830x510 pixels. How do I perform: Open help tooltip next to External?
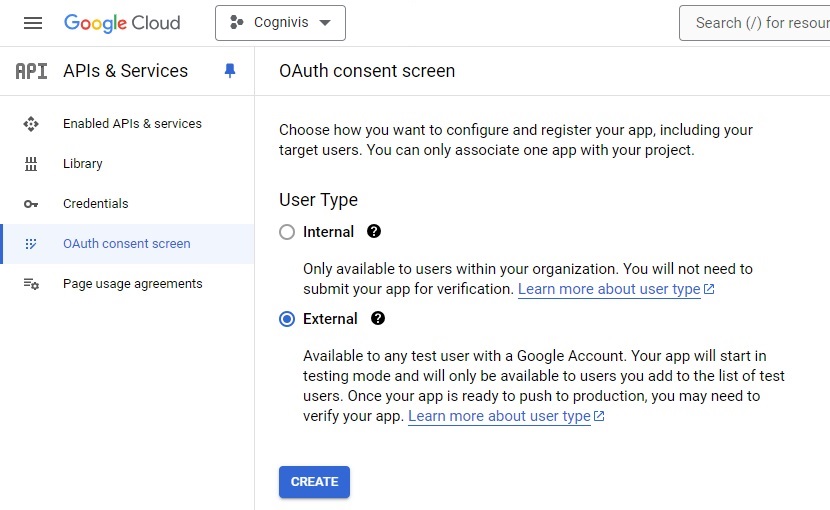pos(378,319)
